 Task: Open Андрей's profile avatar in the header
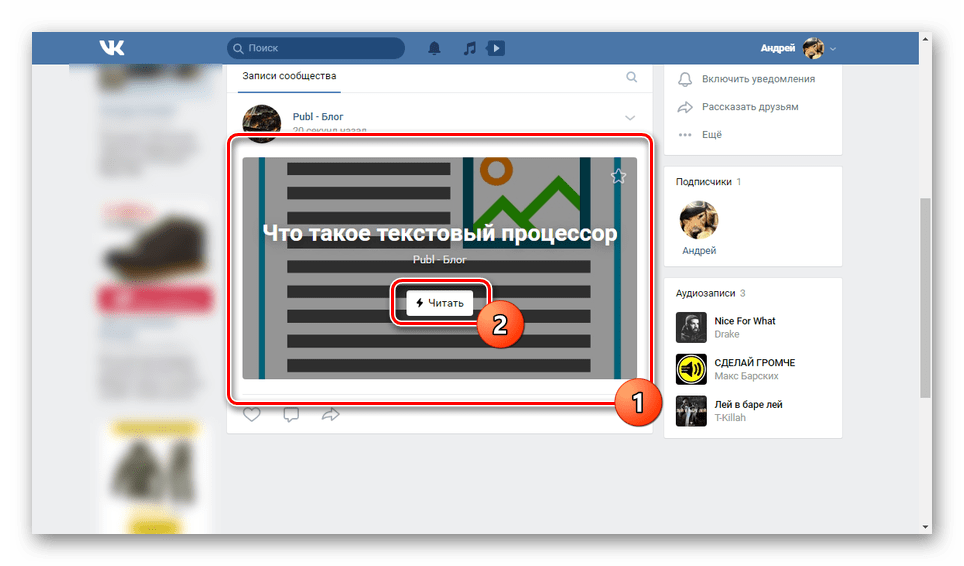click(x=813, y=48)
